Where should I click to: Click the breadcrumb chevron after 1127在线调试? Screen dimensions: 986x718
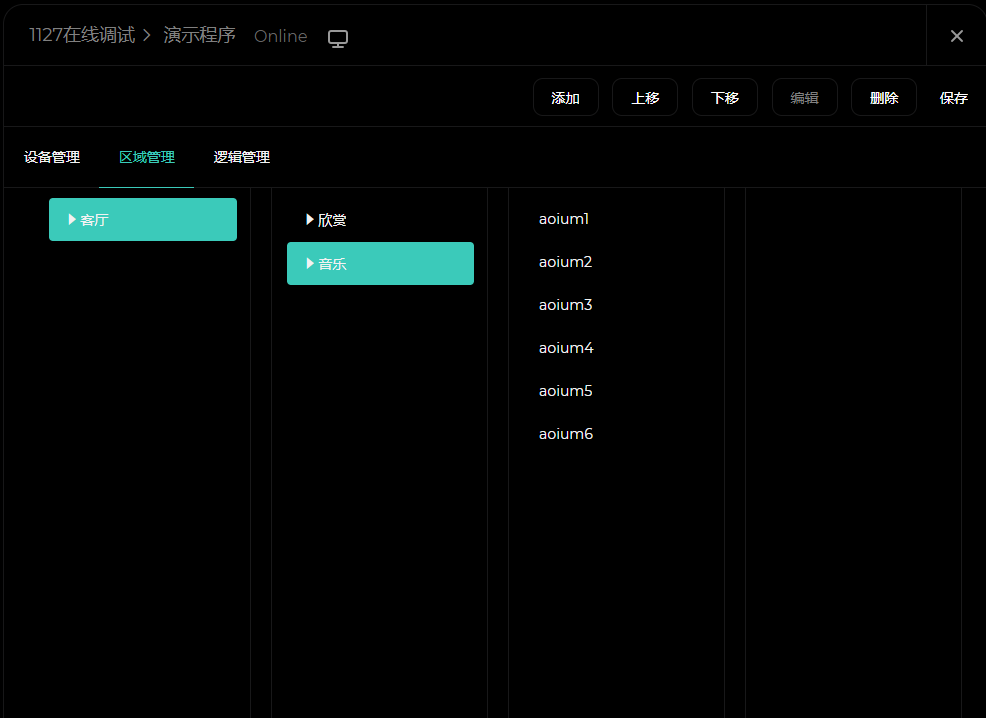pyautogui.click(x=147, y=35)
